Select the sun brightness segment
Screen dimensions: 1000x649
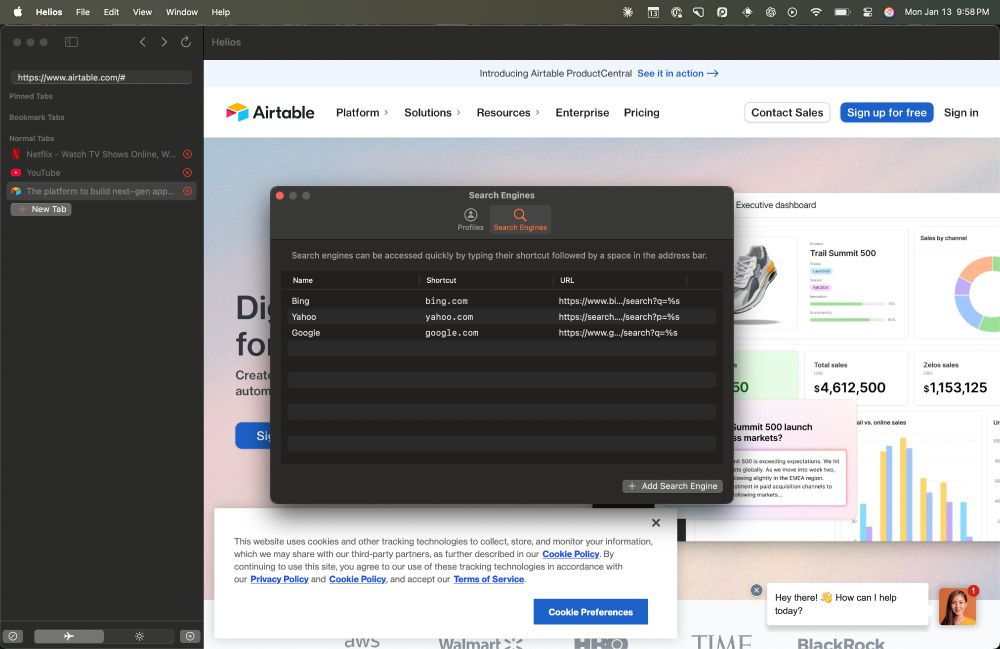click(x=139, y=636)
